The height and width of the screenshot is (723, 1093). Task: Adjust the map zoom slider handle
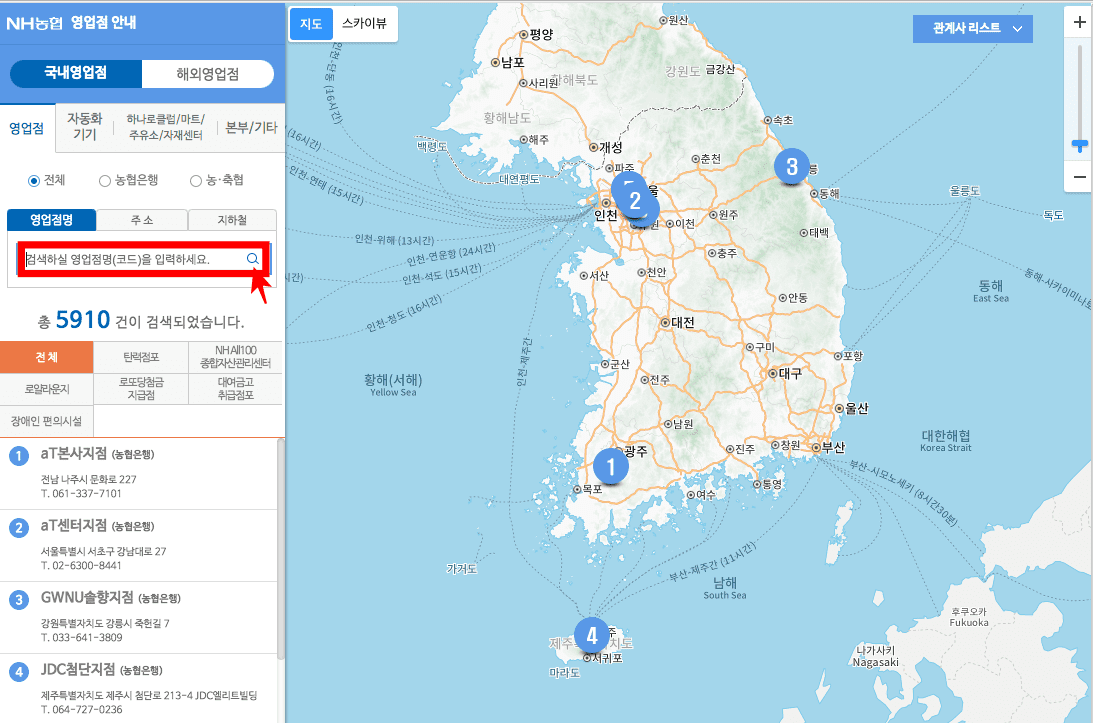1080,145
